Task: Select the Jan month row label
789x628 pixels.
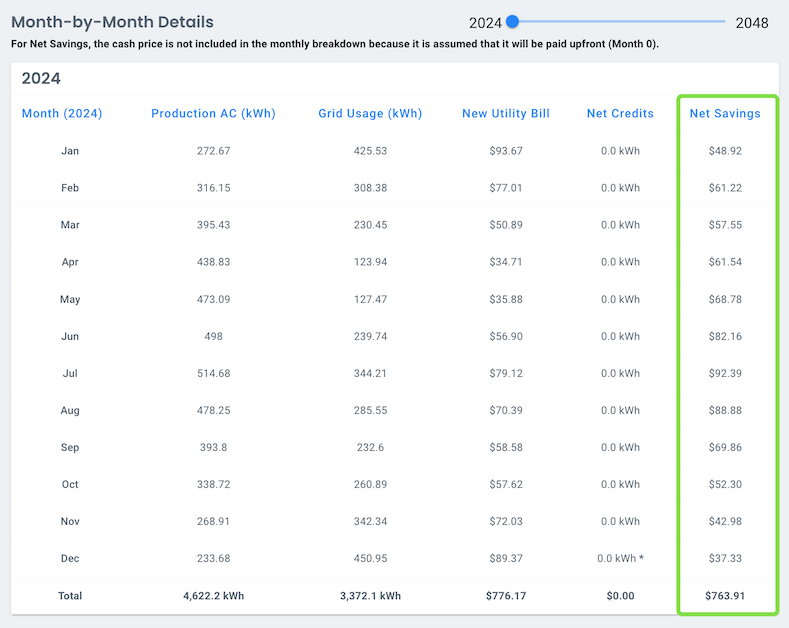Action: 70,151
